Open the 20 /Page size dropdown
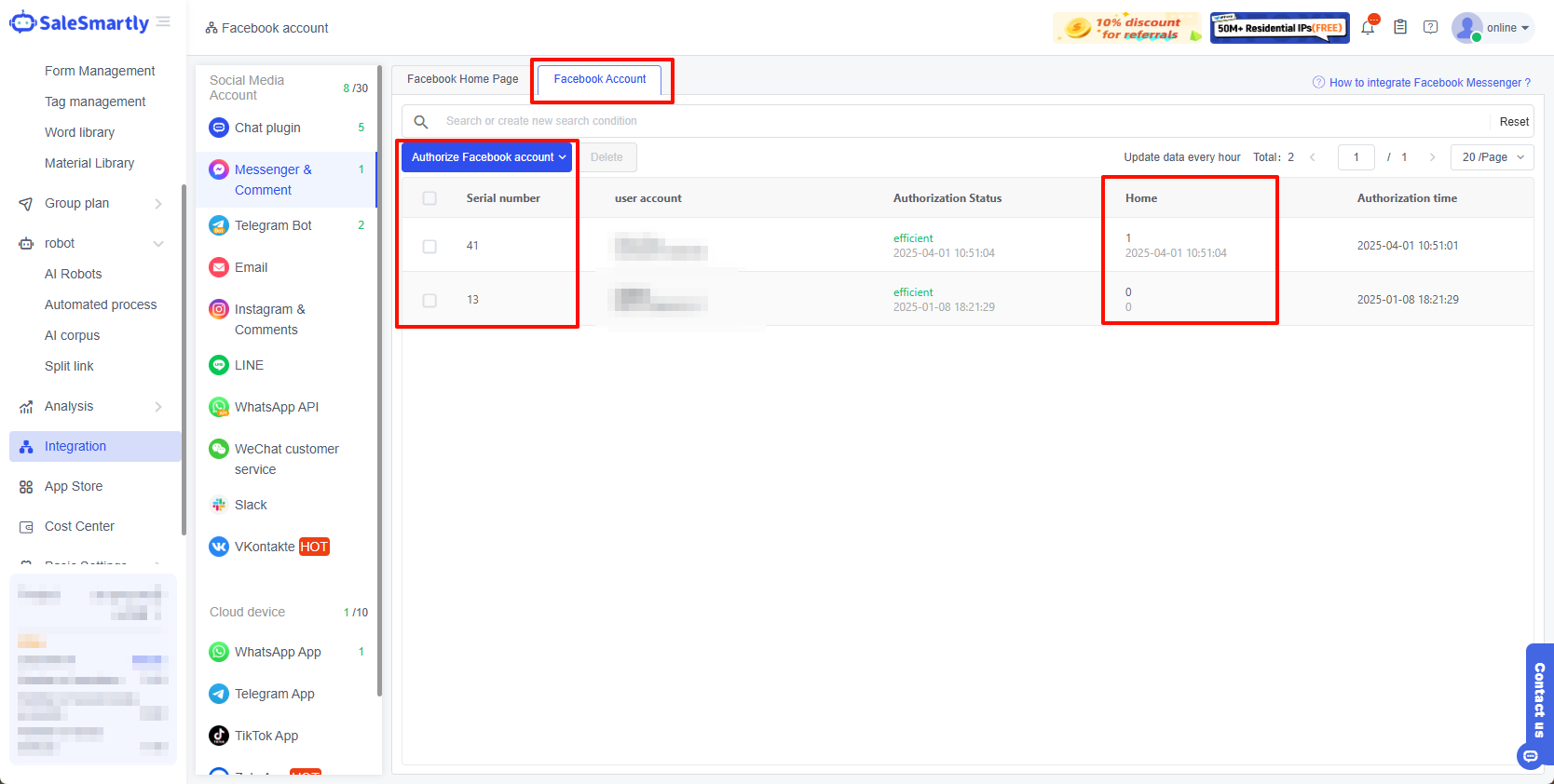Image resolution: width=1554 pixels, height=784 pixels. coord(1492,157)
